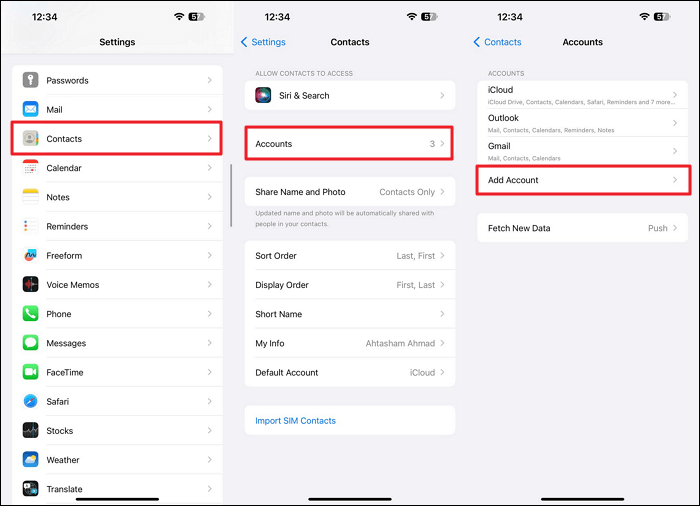Open Accounts row chevron showing 3

coord(442,143)
